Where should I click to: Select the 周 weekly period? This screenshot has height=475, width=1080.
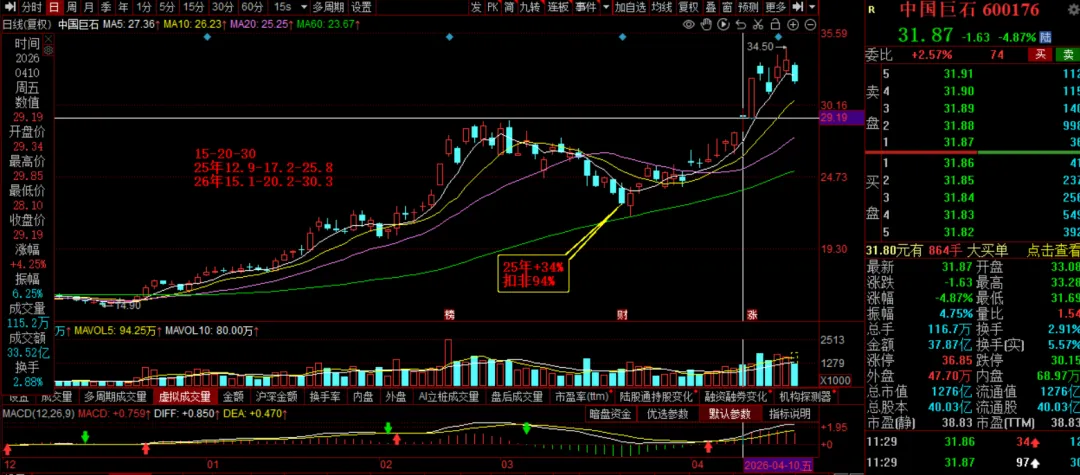[x=71, y=8]
